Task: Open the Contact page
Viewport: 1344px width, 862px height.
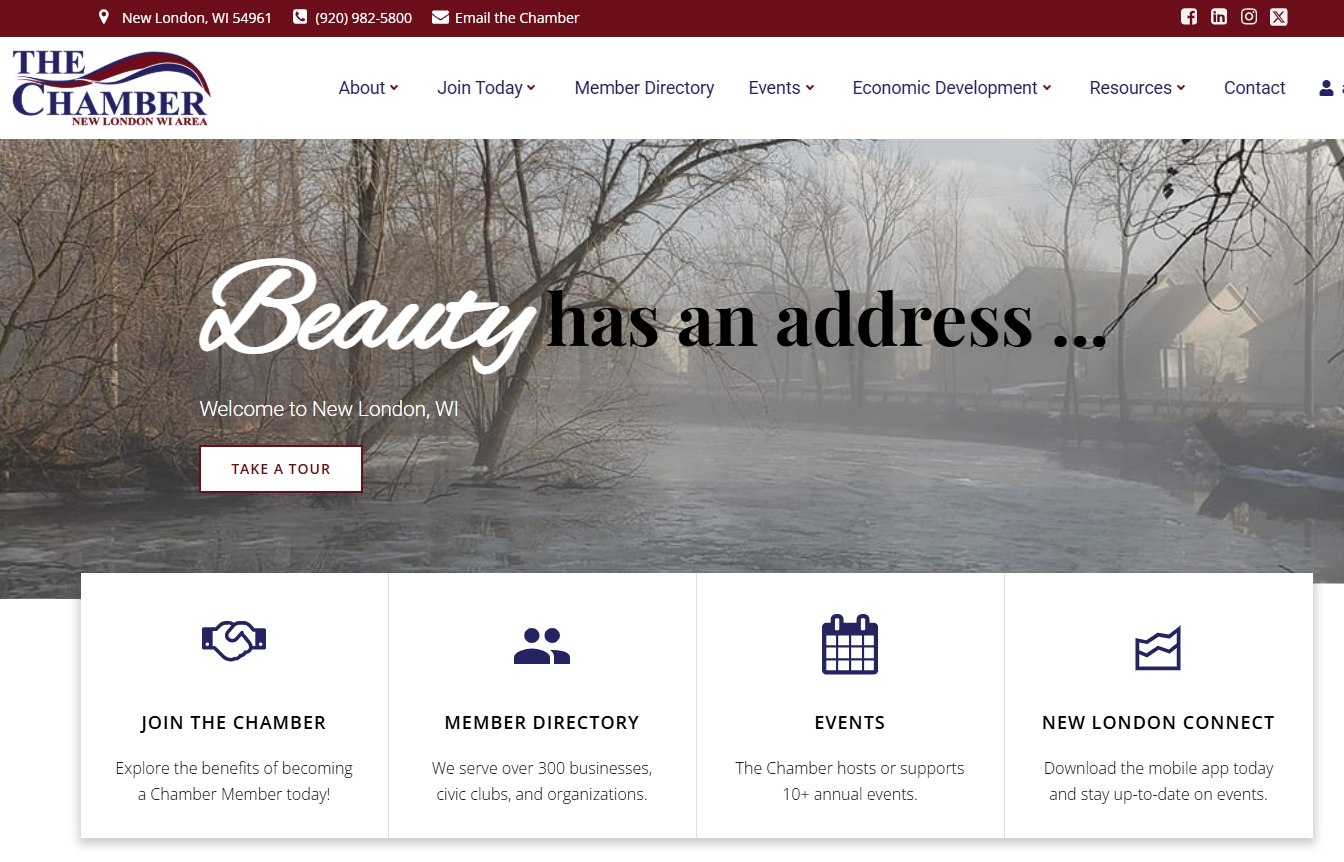Action: click(1254, 88)
